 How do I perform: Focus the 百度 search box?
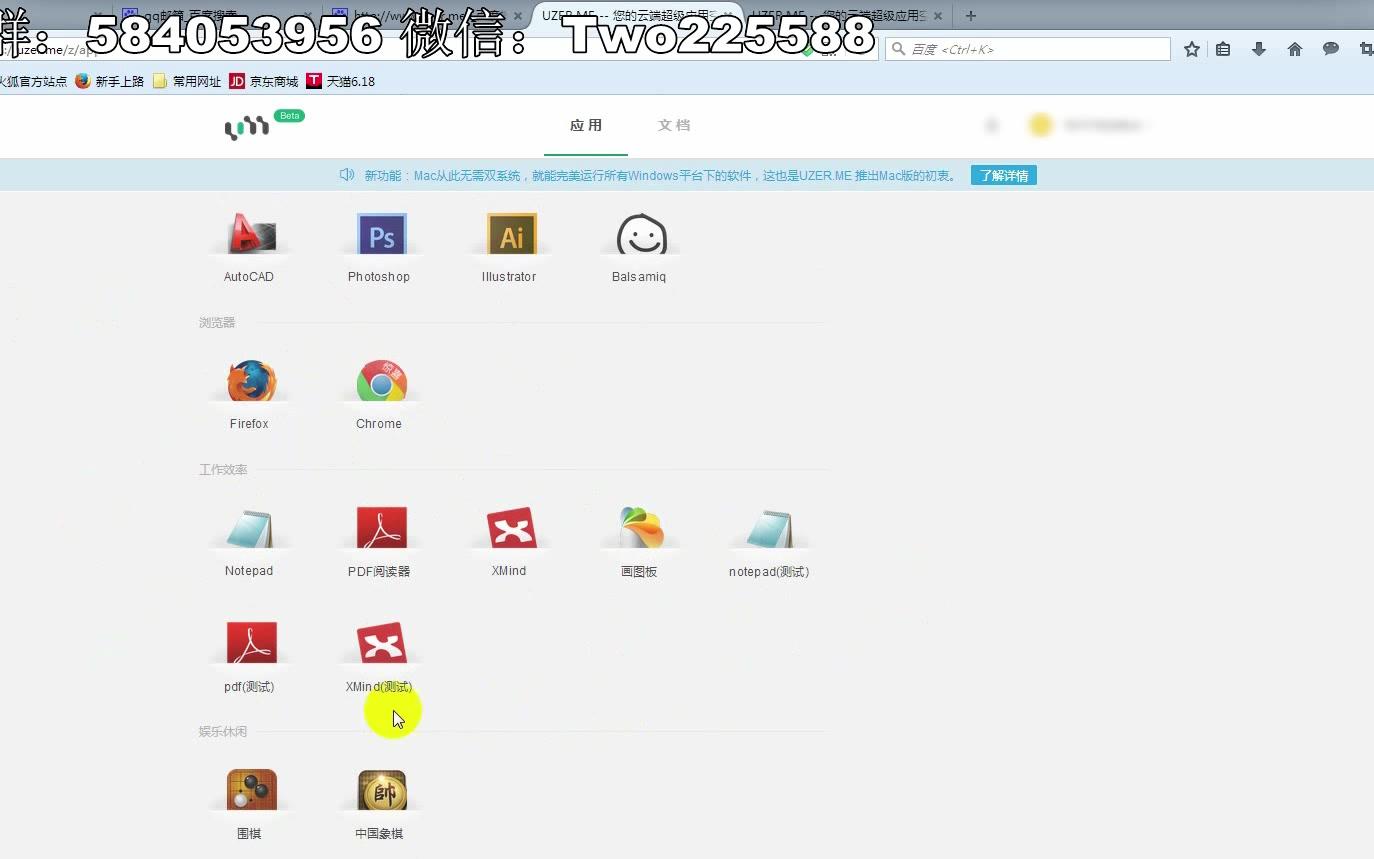pyautogui.click(x=1028, y=49)
